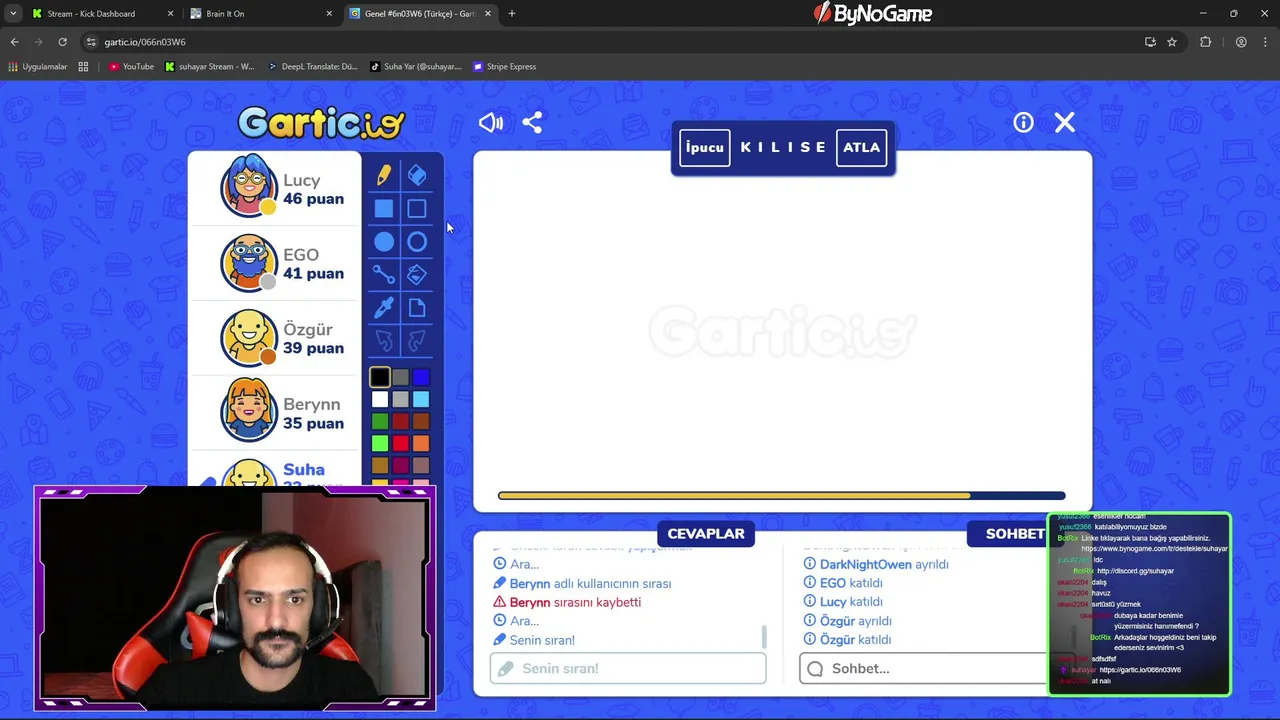Select the dark green color swatch
This screenshot has height=720, width=1280.
point(380,421)
